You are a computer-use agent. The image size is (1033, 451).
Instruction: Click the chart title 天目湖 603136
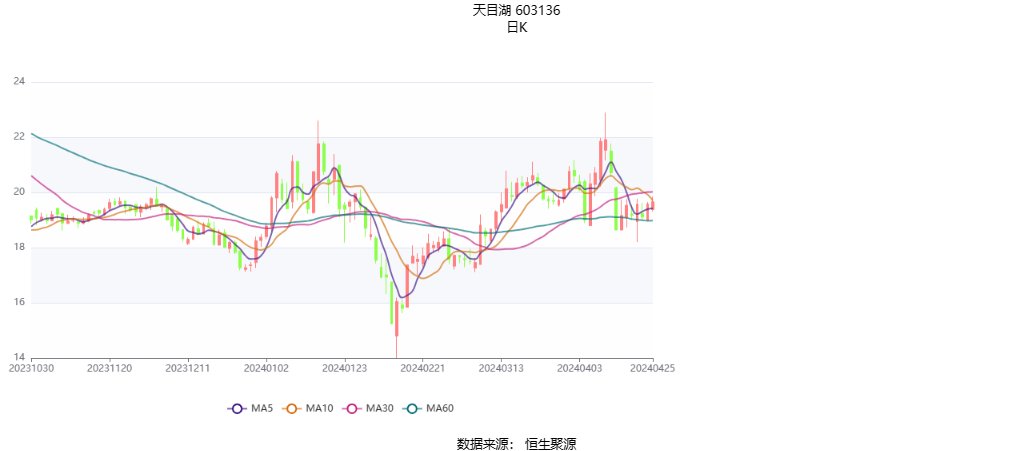click(x=516, y=11)
